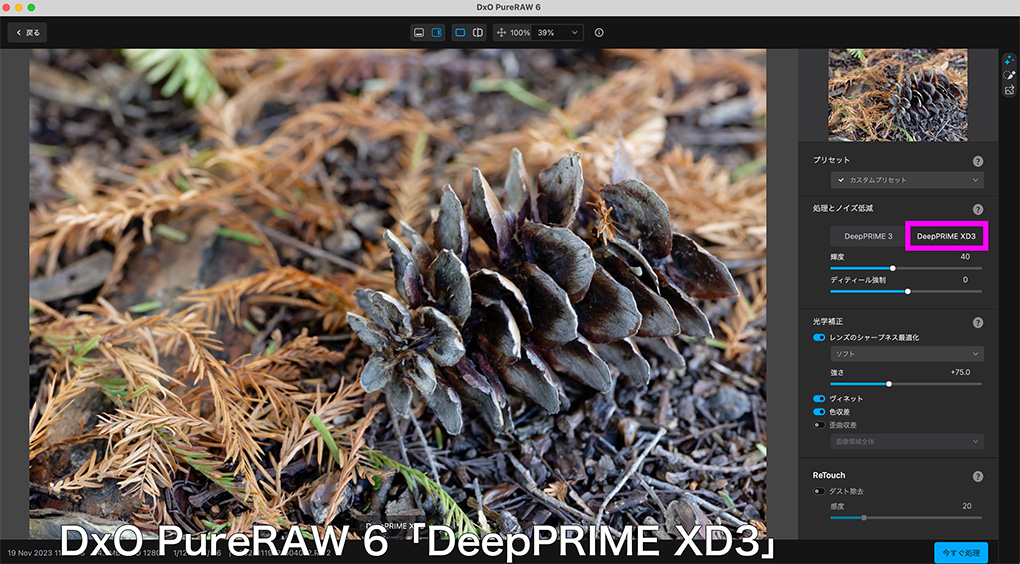Click the 今すぐ処理 button

[961, 552]
